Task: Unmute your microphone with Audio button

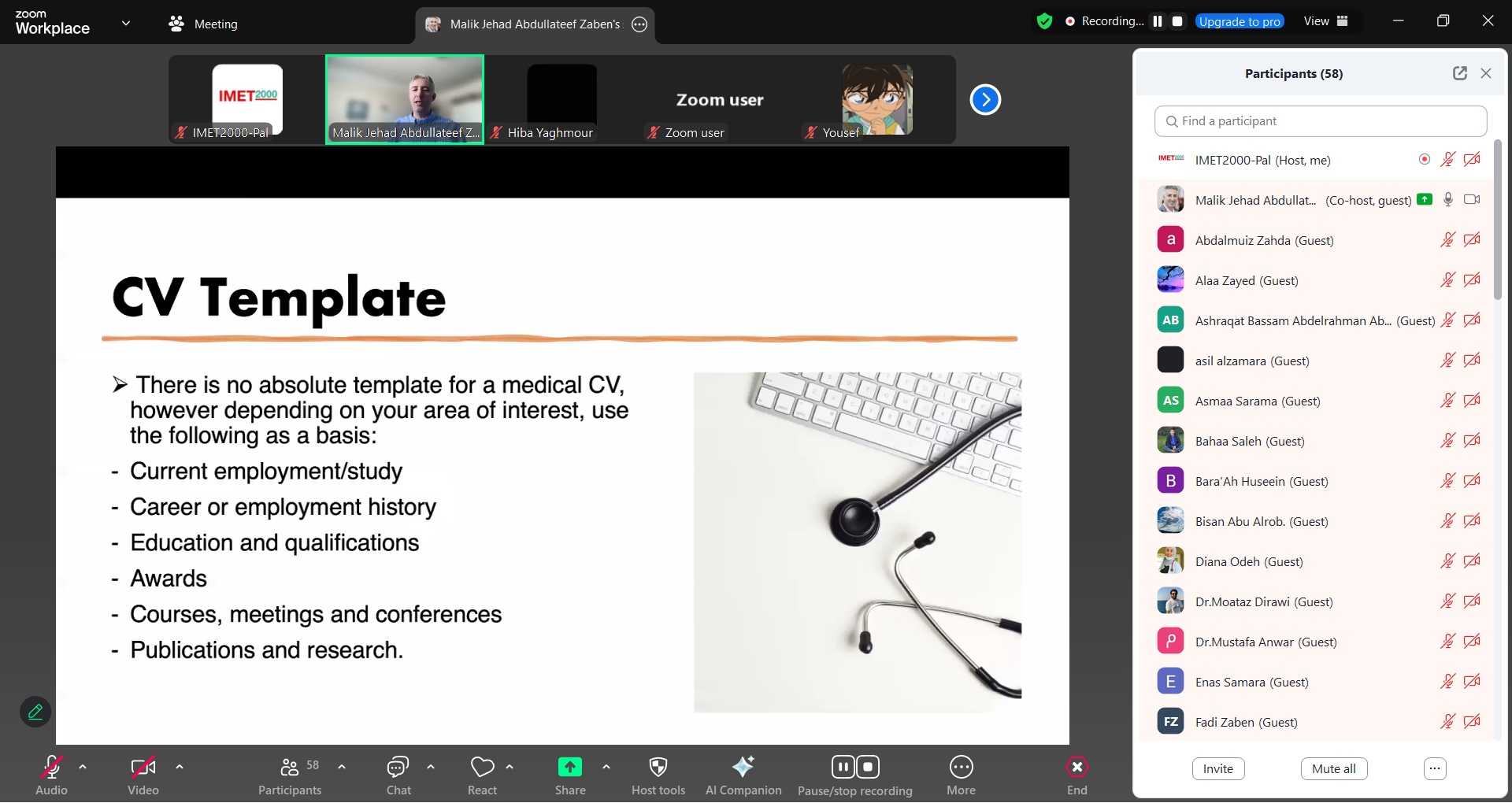Action: coord(52,768)
